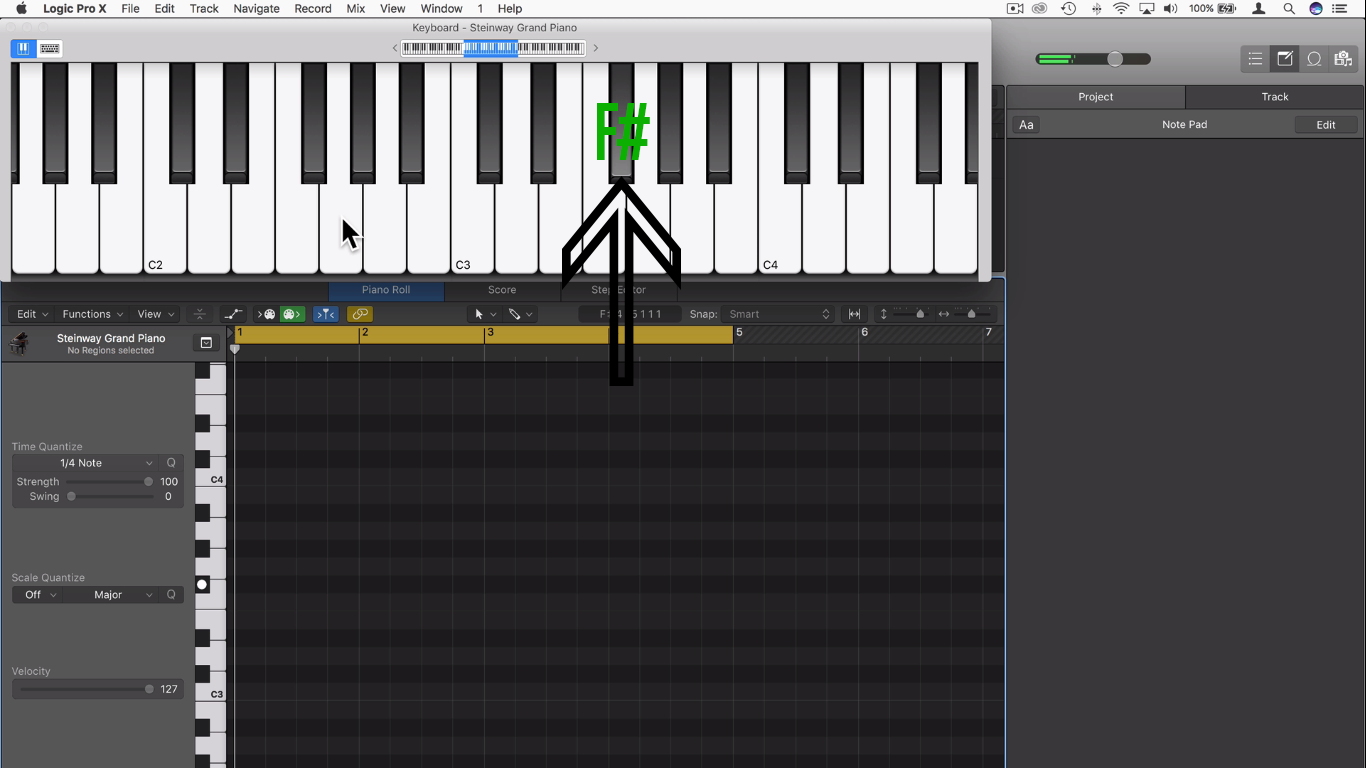The height and width of the screenshot is (768, 1366).
Task: Open Spotlight search icon
Action: pos(1289,9)
